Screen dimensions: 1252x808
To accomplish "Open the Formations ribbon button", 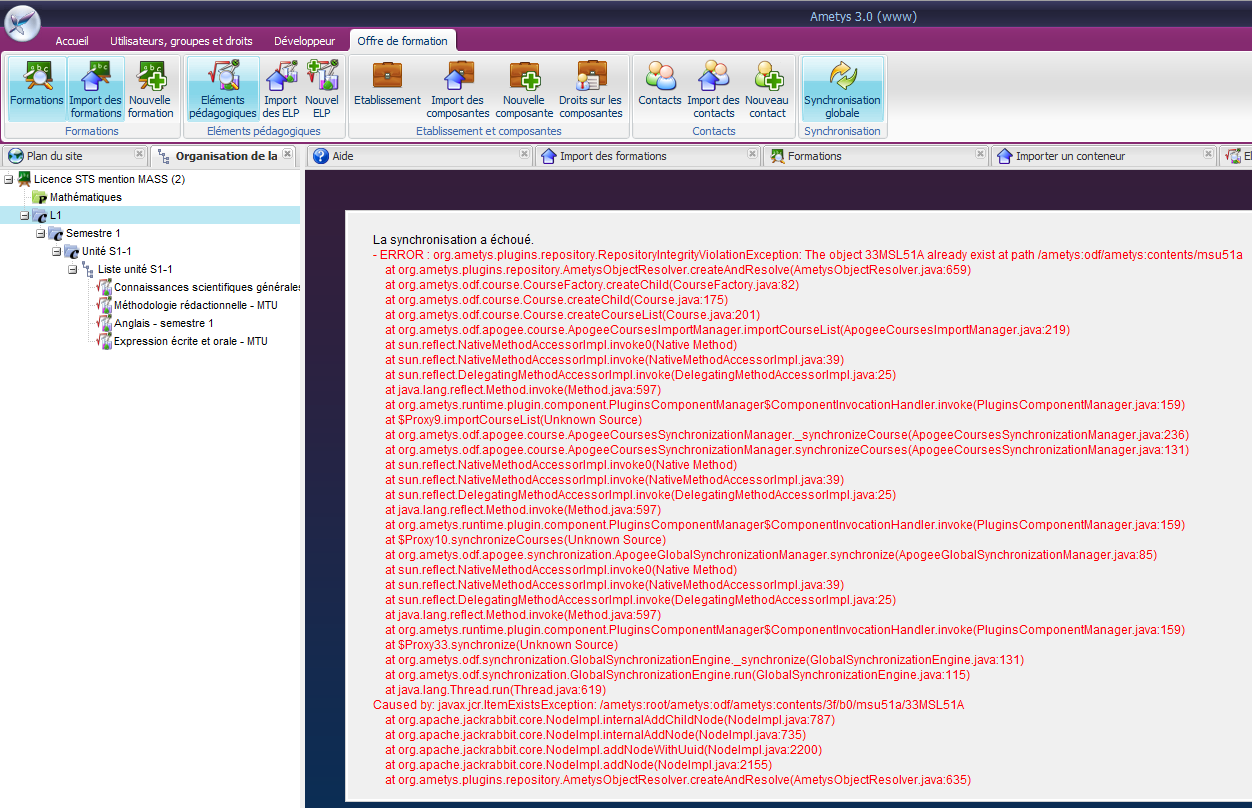I will [37, 88].
